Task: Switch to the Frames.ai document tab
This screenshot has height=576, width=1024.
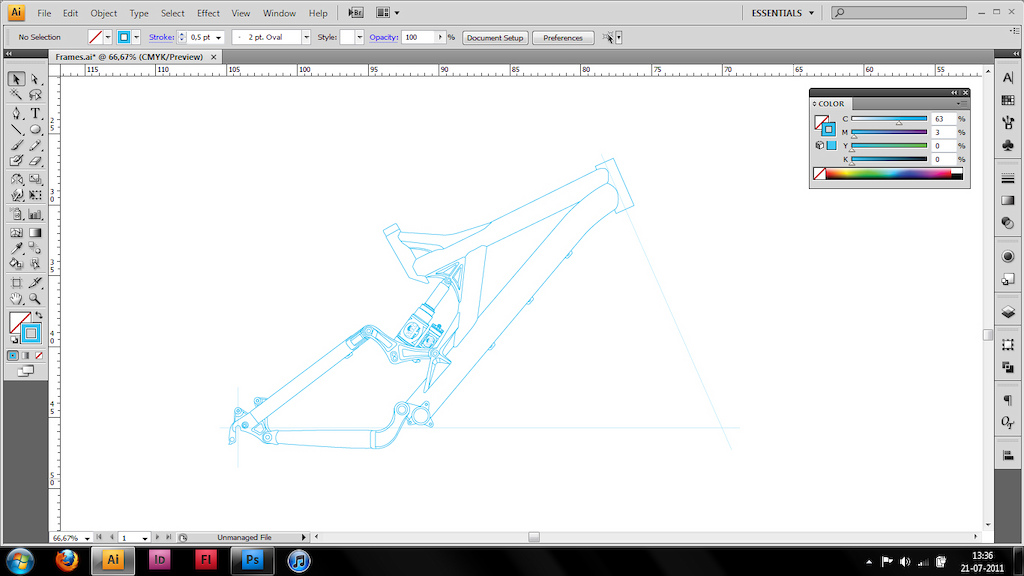Action: (x=129, y=57)
